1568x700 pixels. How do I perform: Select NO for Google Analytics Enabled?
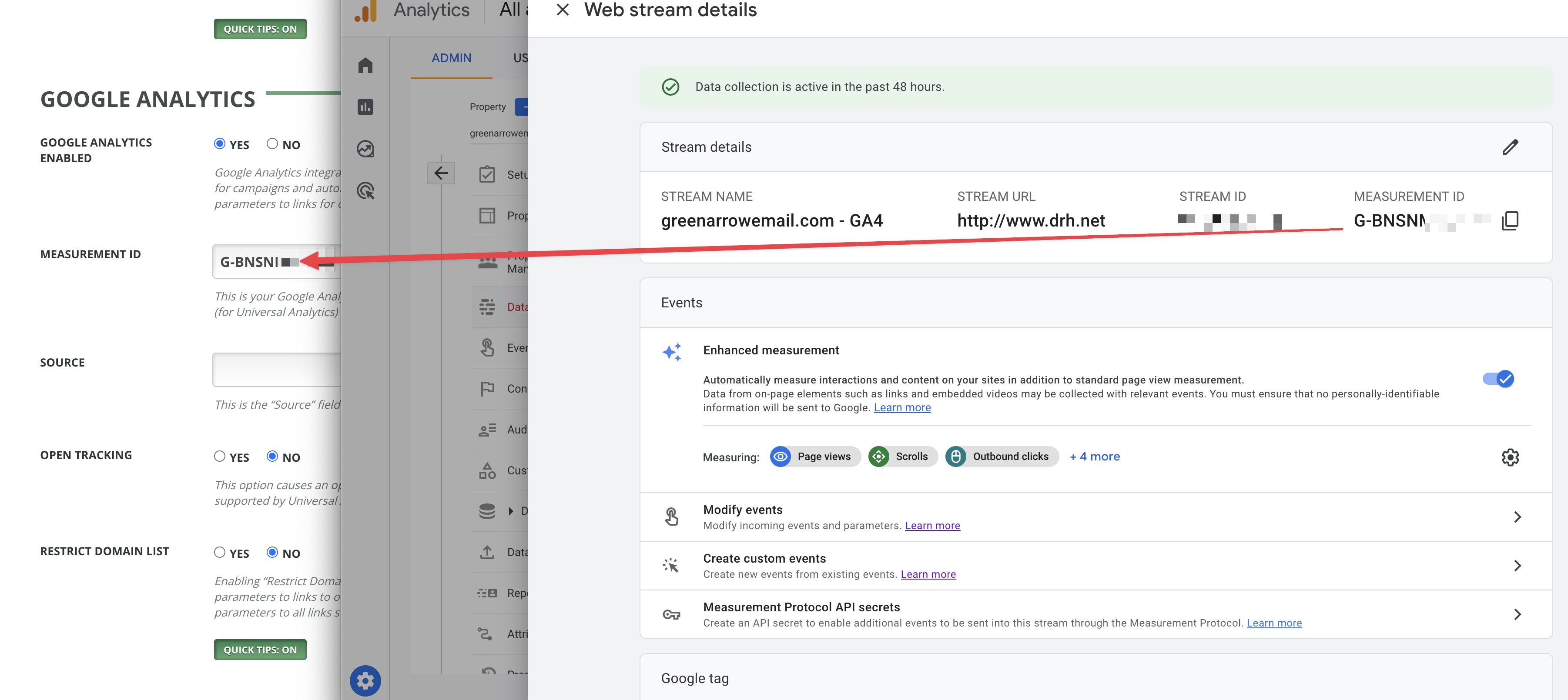pos(272,143)
